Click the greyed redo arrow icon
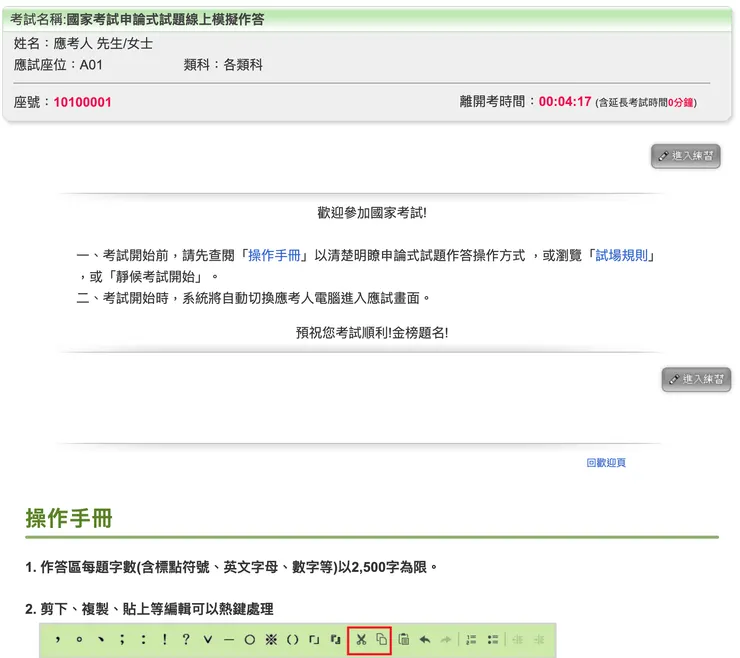The width and height of the screenshot is (740, 658). coord(446,640)
